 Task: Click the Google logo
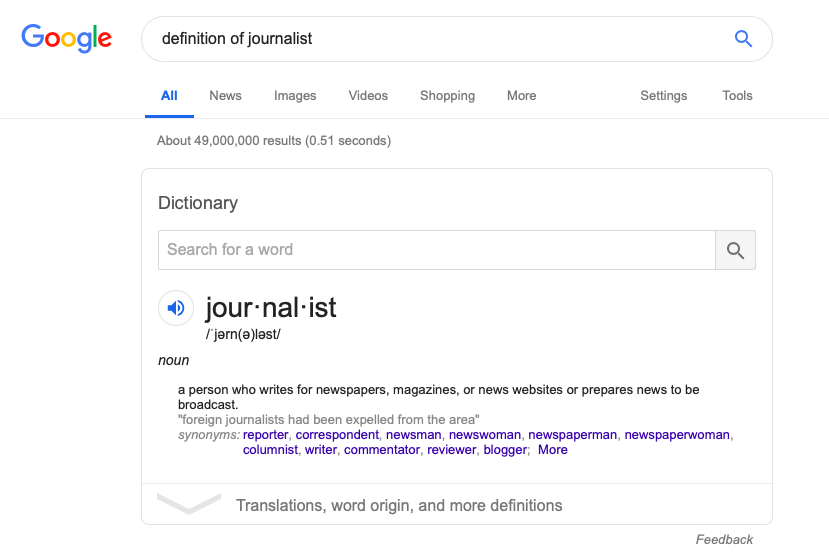tap(66, 38)
